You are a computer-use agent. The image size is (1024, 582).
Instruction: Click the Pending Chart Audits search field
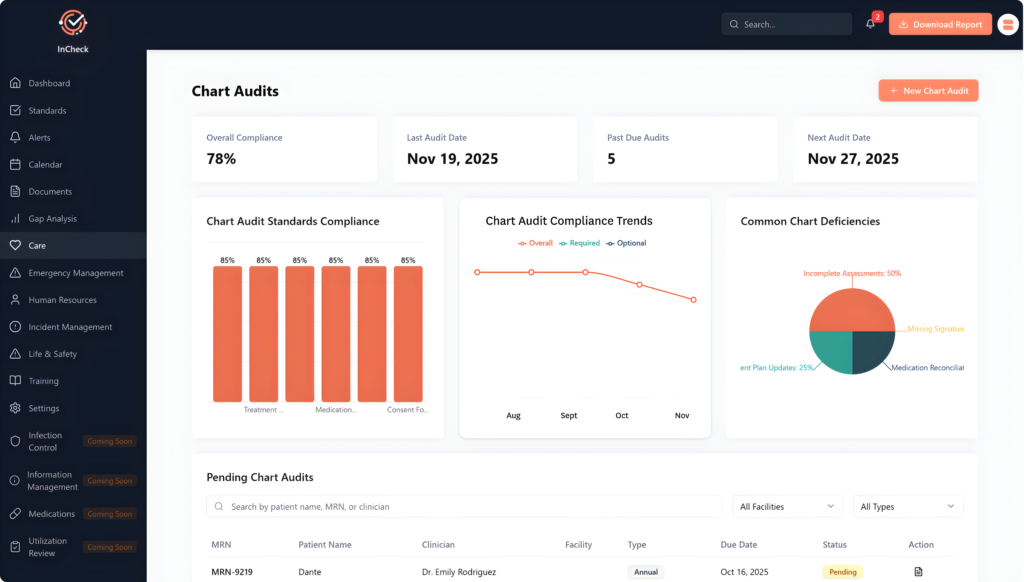464,506
